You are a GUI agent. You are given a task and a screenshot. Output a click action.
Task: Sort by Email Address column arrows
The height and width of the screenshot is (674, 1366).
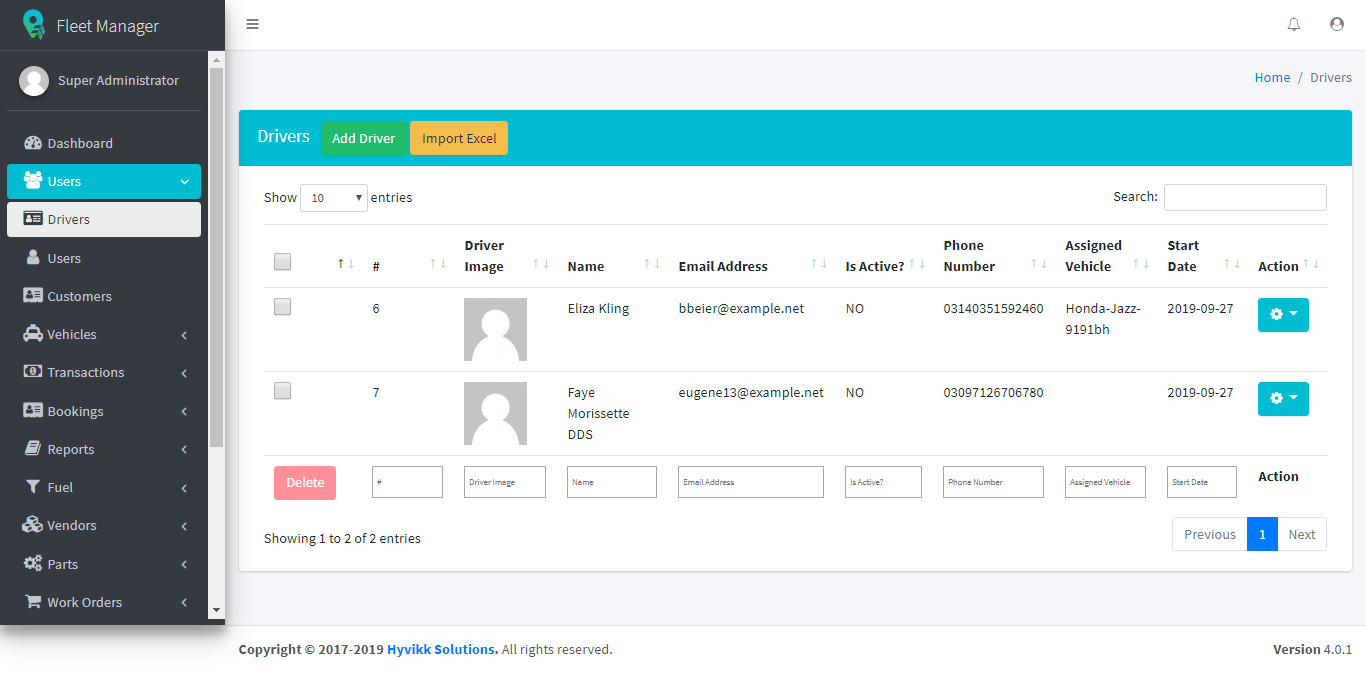(x=820, y=263)
